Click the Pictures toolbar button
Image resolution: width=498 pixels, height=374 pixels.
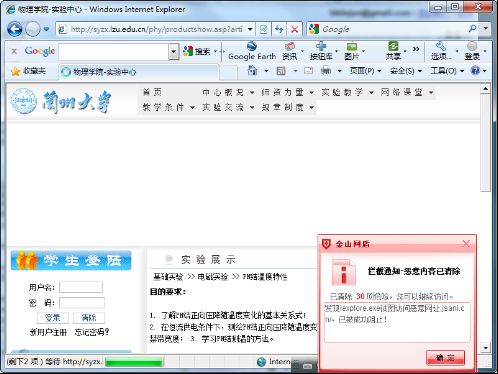pyautogui.click(x=352, y=51)
